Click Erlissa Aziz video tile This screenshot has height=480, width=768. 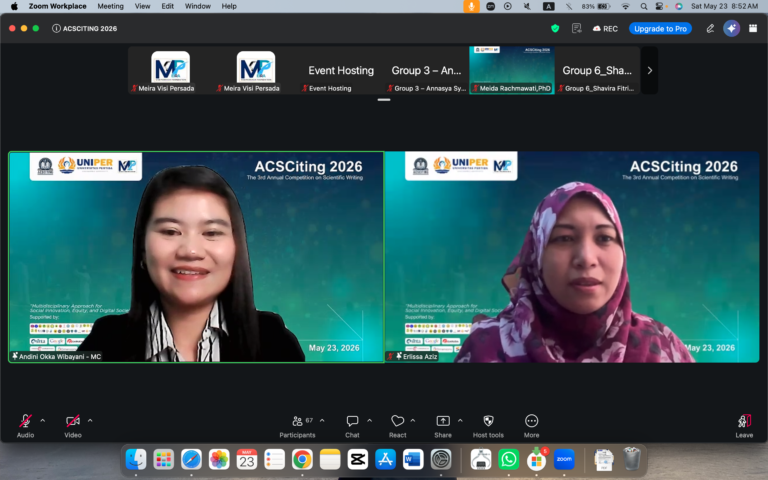[572, 257]
